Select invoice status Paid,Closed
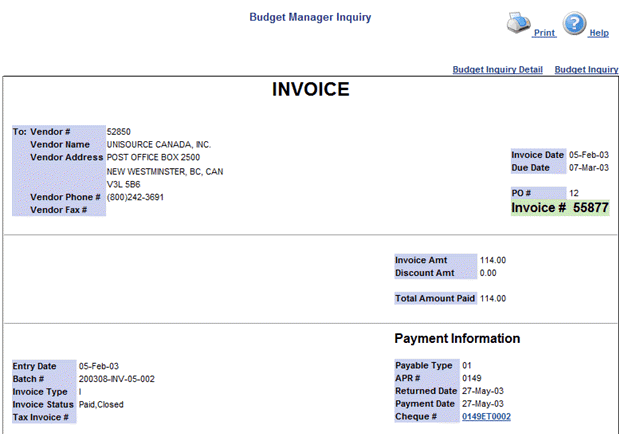Viewport: 619px width, 434px height. (x=101, y=404)
